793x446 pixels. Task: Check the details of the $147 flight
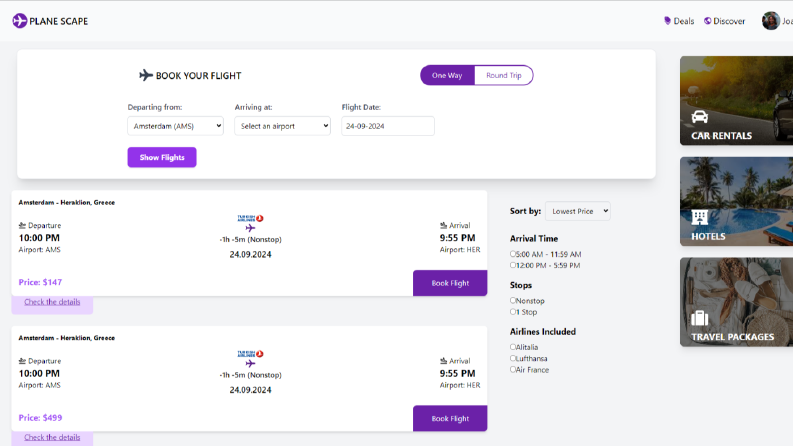(x=52, y=302)
